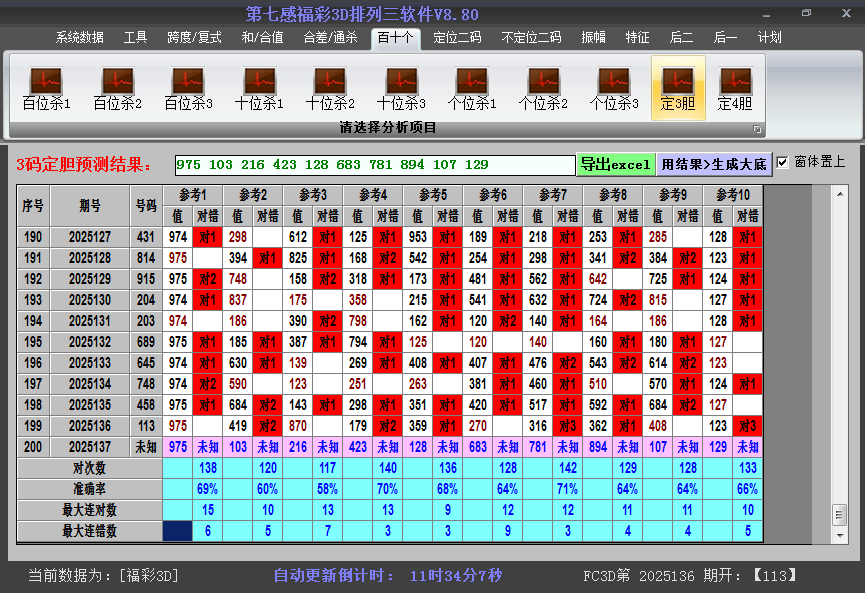Click the 参考5 column header
The width and height of the screenshot is (865, 593).
(433, 195)
